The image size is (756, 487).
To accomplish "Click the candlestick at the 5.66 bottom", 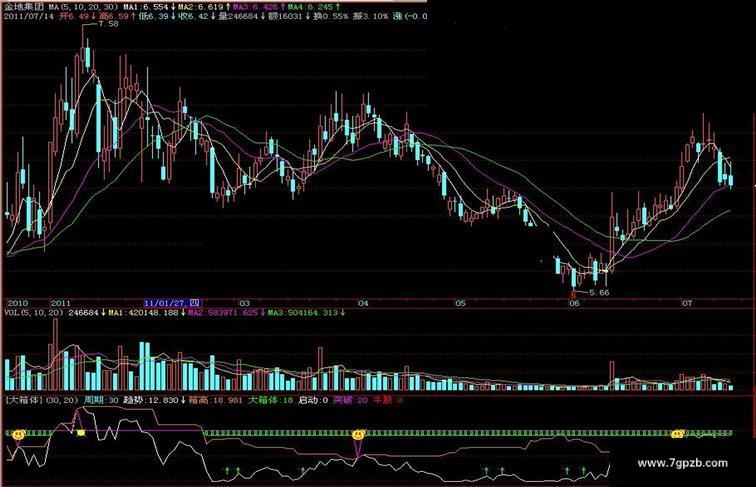I will click(x=573, y=277).
